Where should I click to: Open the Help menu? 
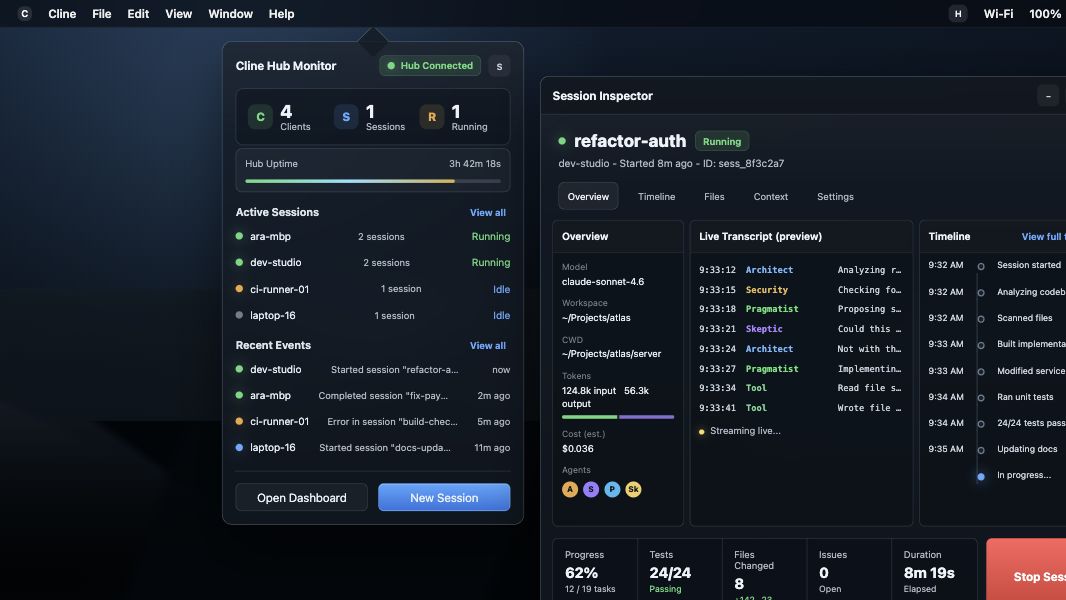(x=281, y=14)
